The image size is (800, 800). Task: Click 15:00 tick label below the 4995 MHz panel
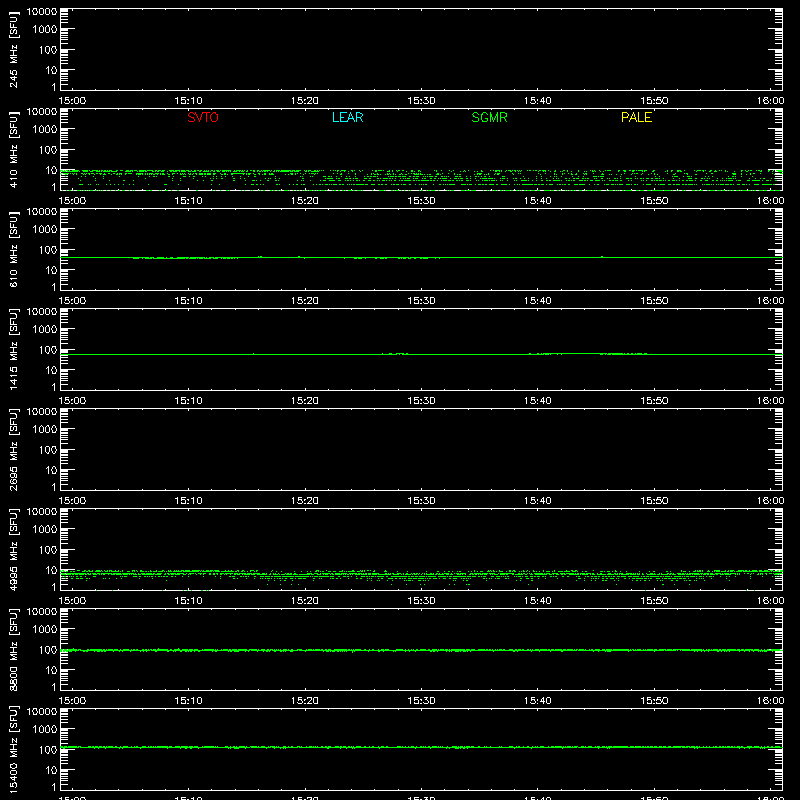click(72, 601)
